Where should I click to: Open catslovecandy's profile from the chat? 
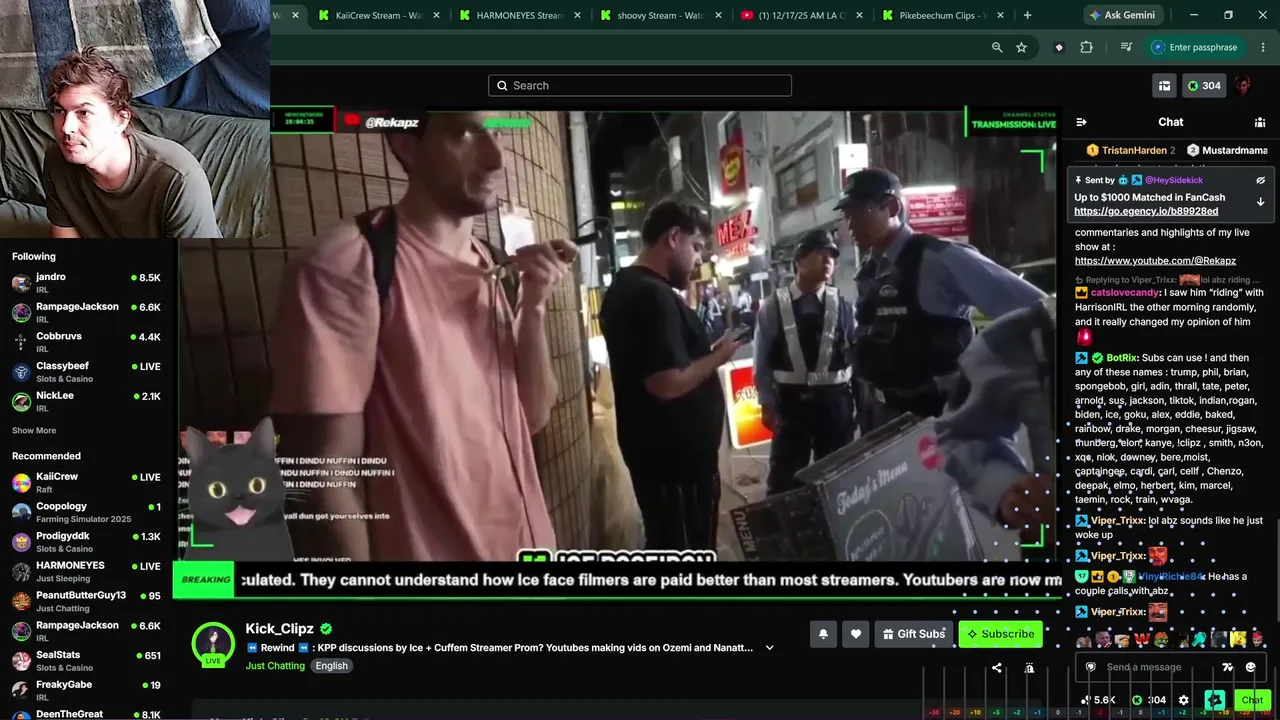[1125, 292]
